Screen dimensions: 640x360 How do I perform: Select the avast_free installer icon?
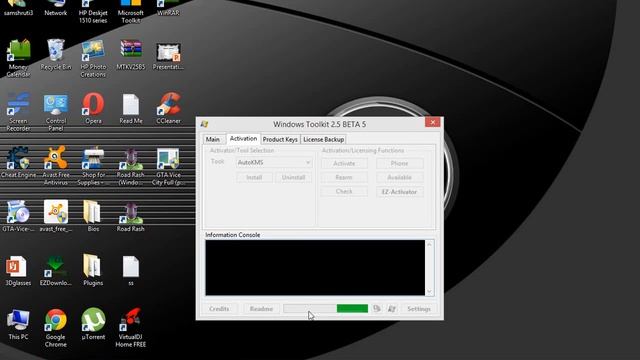click(56, 216)
